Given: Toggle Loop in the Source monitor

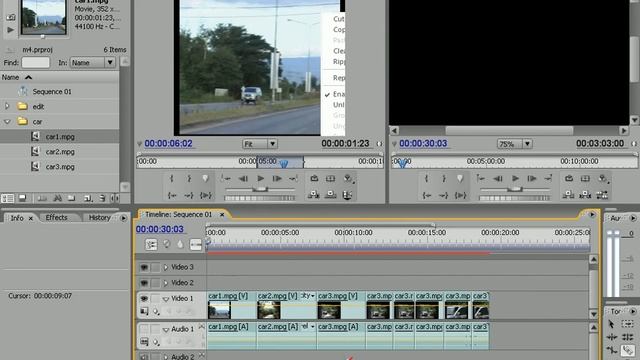Looking at the screenshot, I should pos(314,178).
